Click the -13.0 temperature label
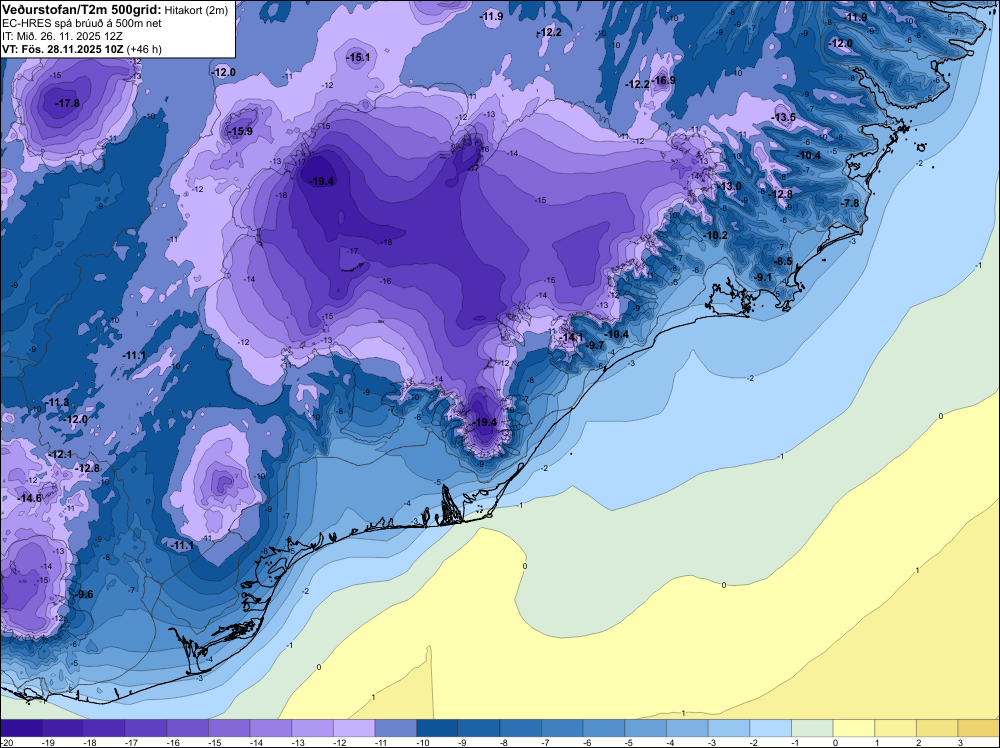Screen dimensions: 1000x748 [730, 186]
